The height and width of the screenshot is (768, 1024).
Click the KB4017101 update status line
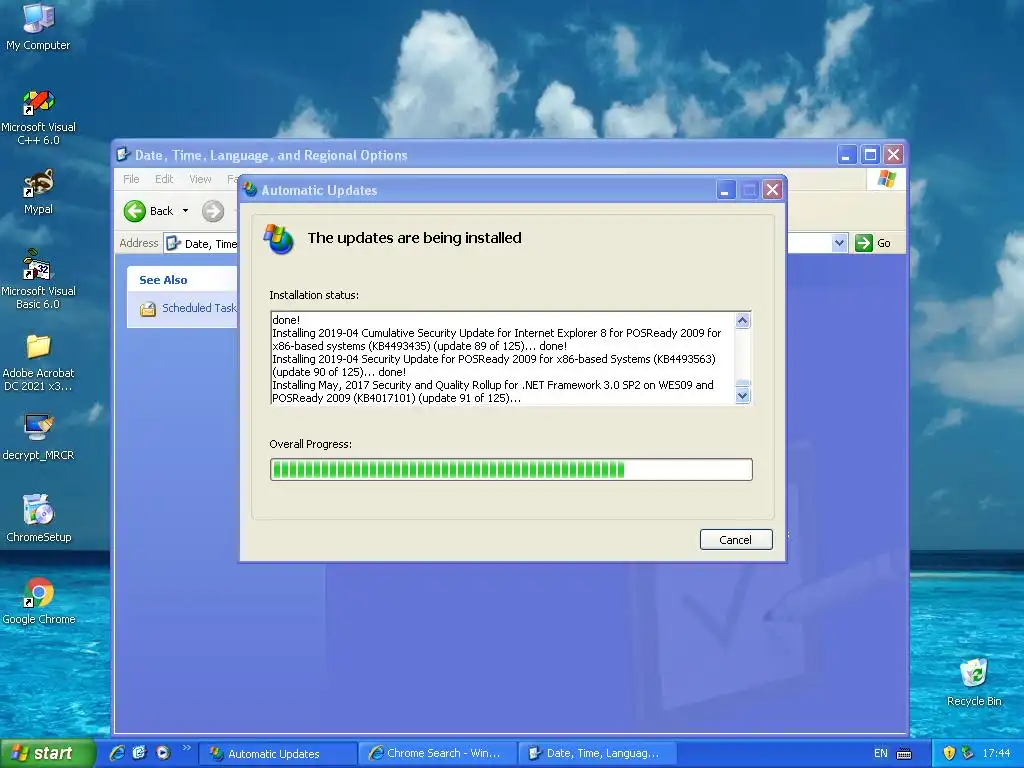[493, 392]
